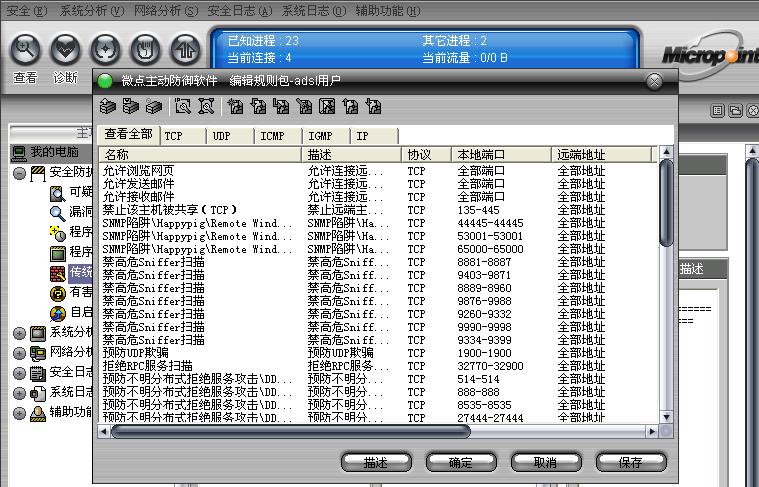This screenshot has width=759, height=487.
Task: Click the delete rule crossed-out icon
Action: [327, 106]
